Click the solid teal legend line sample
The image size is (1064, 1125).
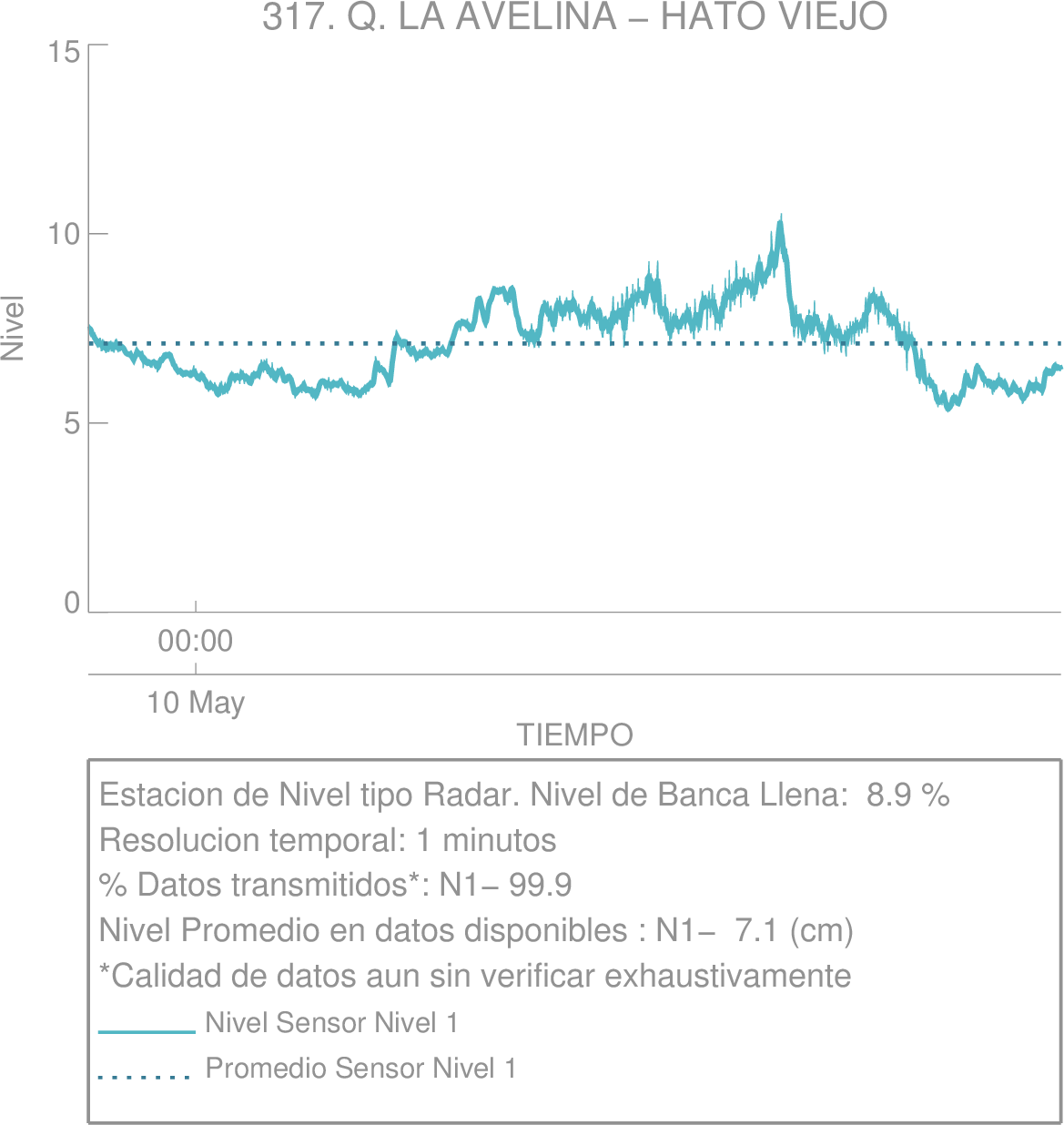click(x=147, y=1032)
